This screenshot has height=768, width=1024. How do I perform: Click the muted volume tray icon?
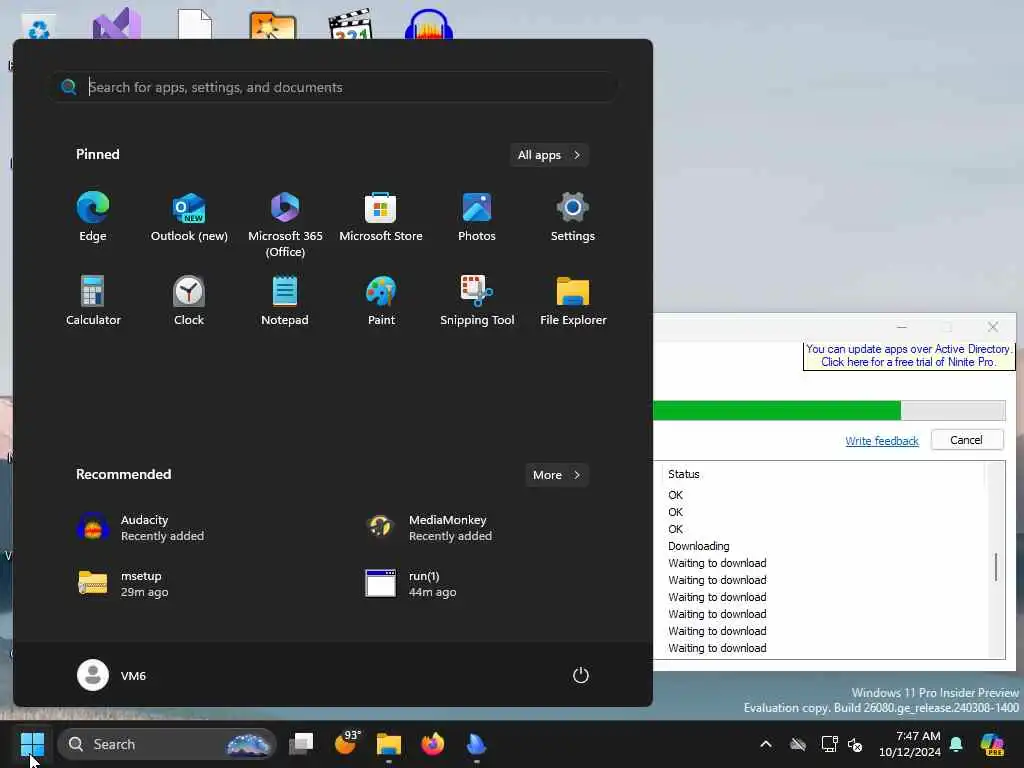(x=855, y=744)
